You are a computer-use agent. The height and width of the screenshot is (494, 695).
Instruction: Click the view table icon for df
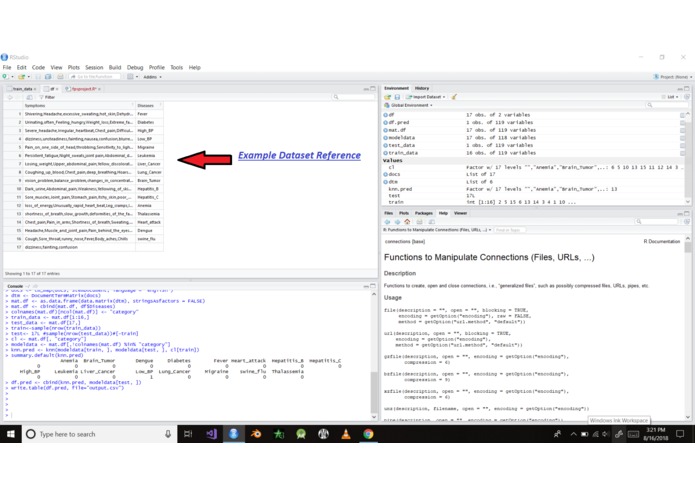[x=683, y=115]
